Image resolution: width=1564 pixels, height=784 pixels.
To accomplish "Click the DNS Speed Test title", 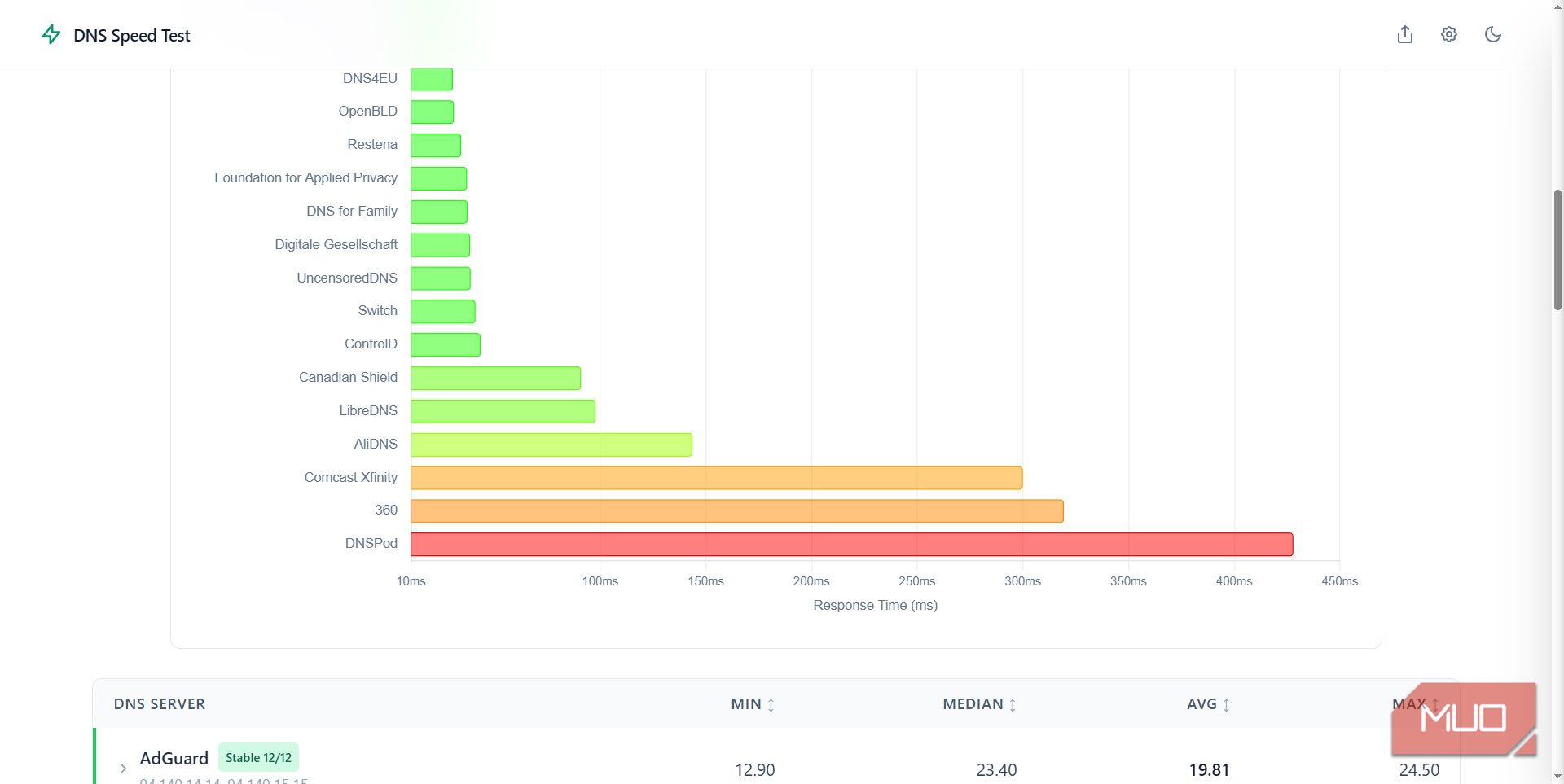I will coord(132,35).
